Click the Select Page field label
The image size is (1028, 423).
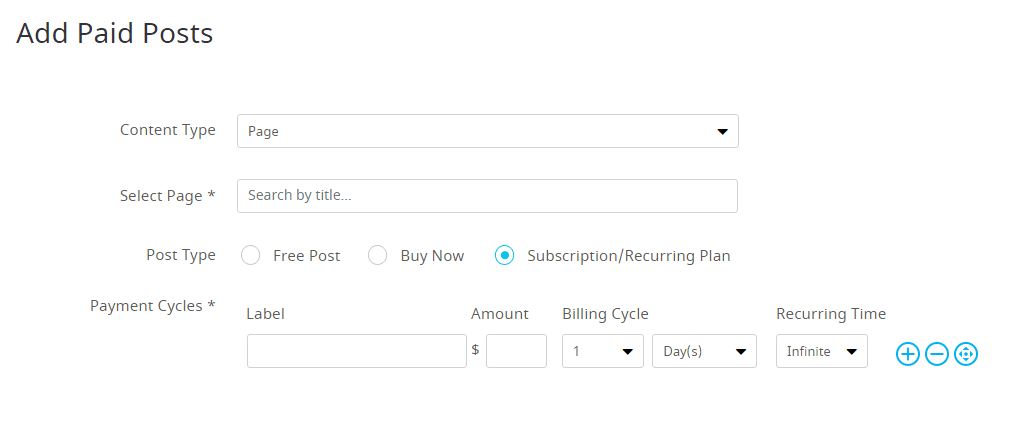coord(167,196)
